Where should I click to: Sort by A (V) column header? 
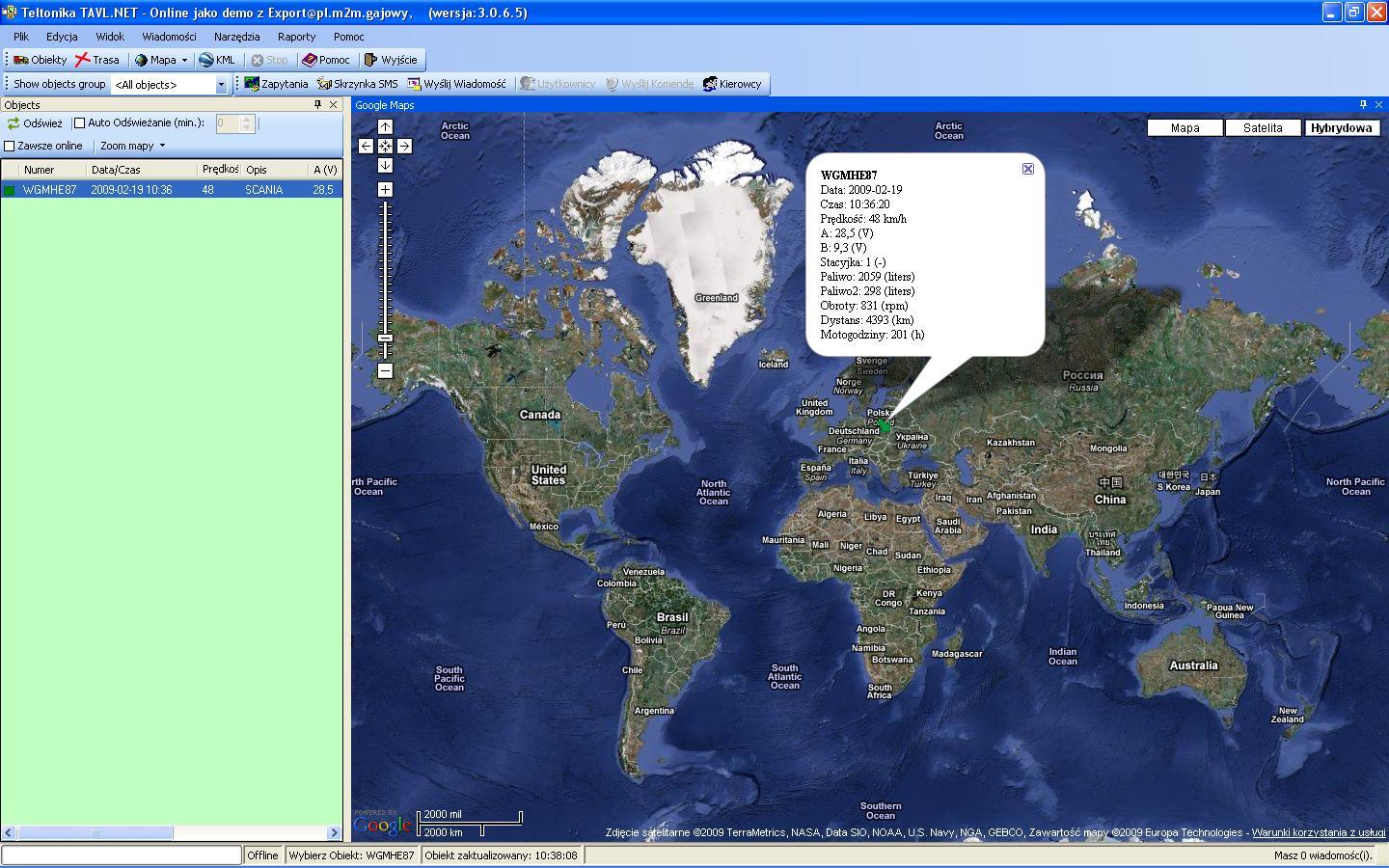pyautogui.click(x=325, y=170)
